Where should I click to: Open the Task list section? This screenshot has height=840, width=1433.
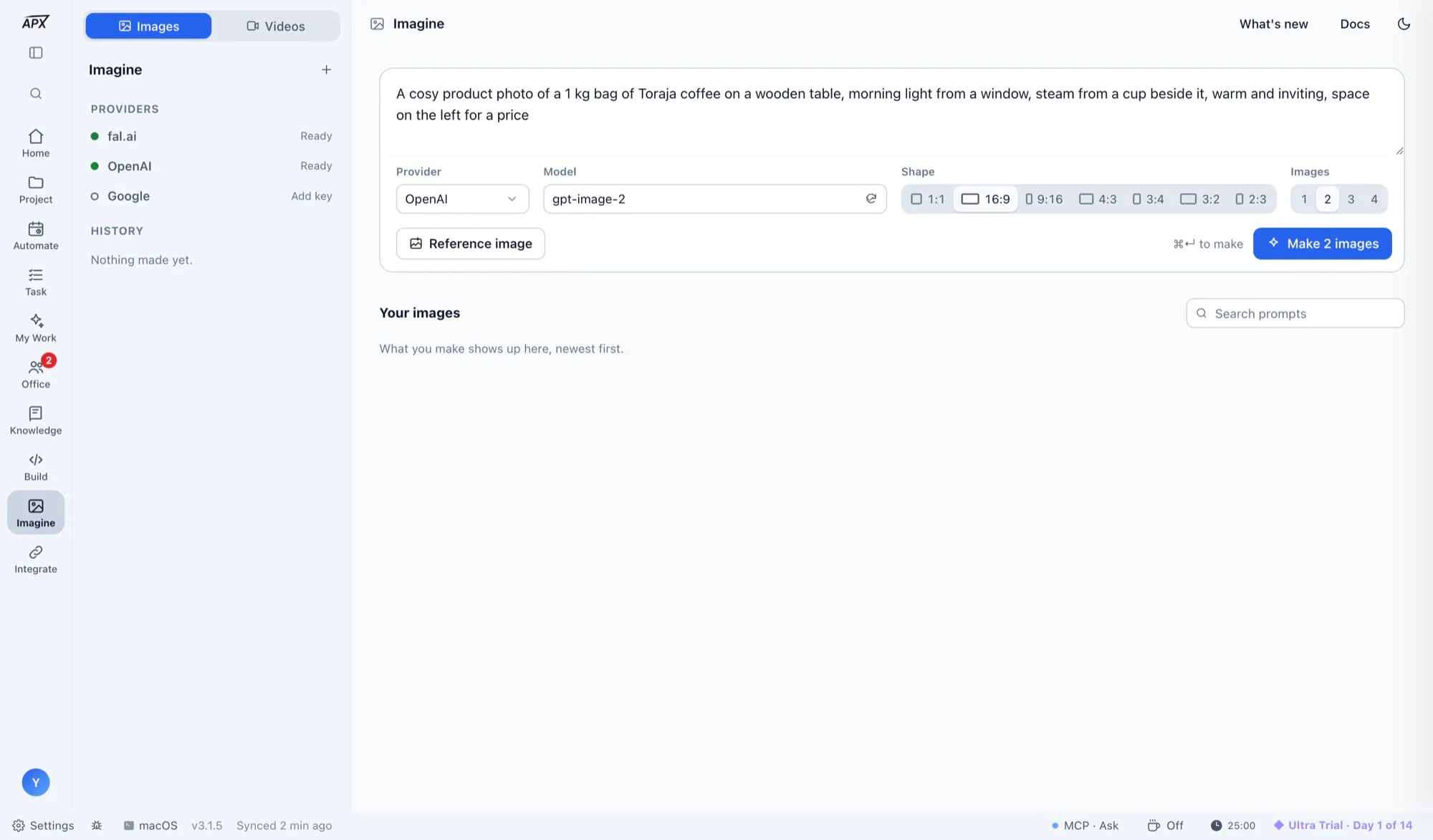(36, 282)
